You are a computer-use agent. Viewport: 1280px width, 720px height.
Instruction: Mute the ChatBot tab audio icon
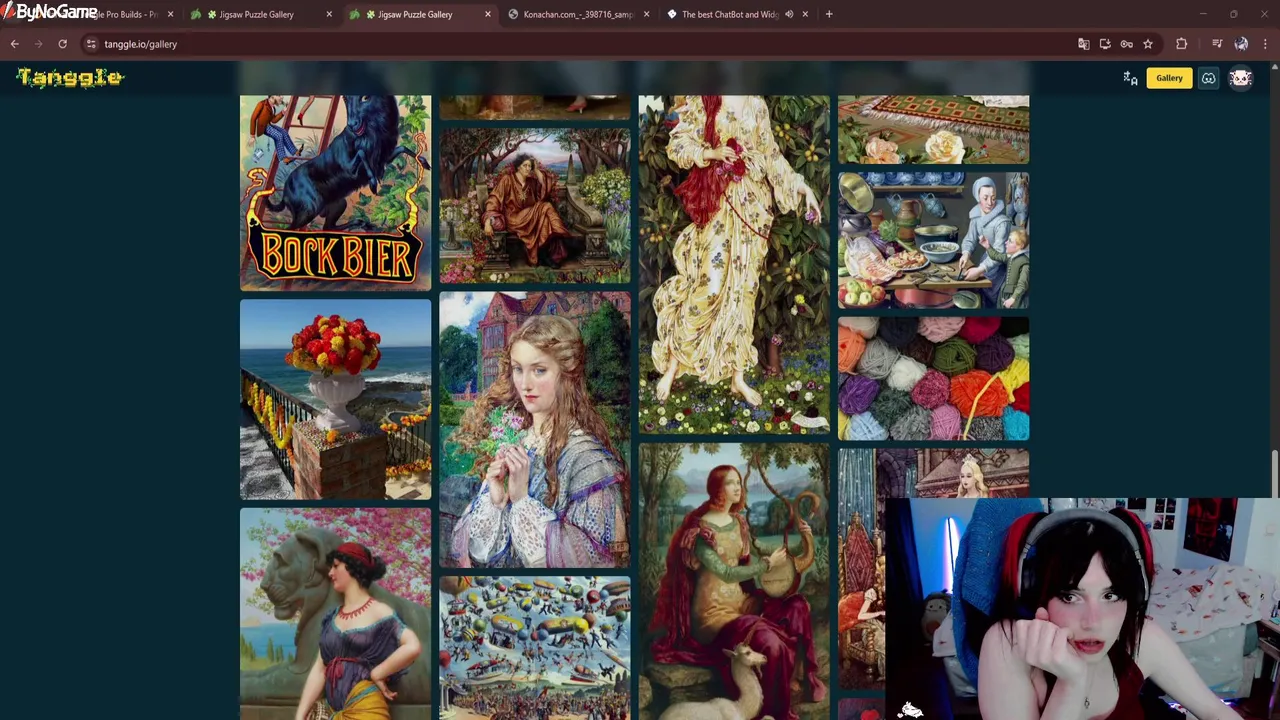click(789, 14)
